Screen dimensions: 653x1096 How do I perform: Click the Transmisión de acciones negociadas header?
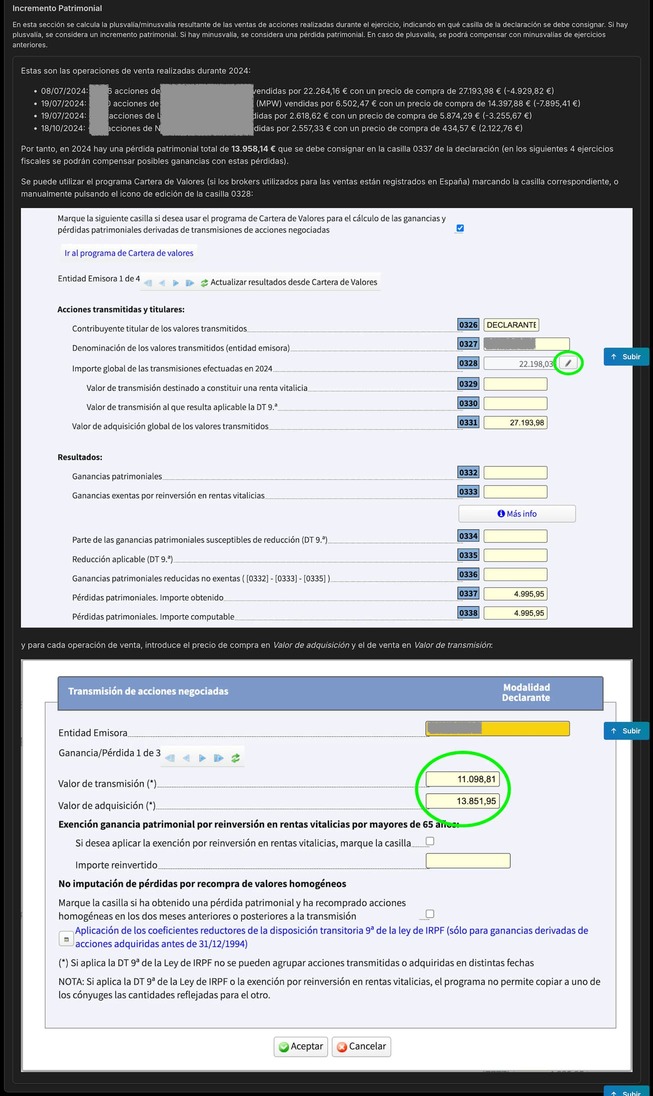pos(148,691)
